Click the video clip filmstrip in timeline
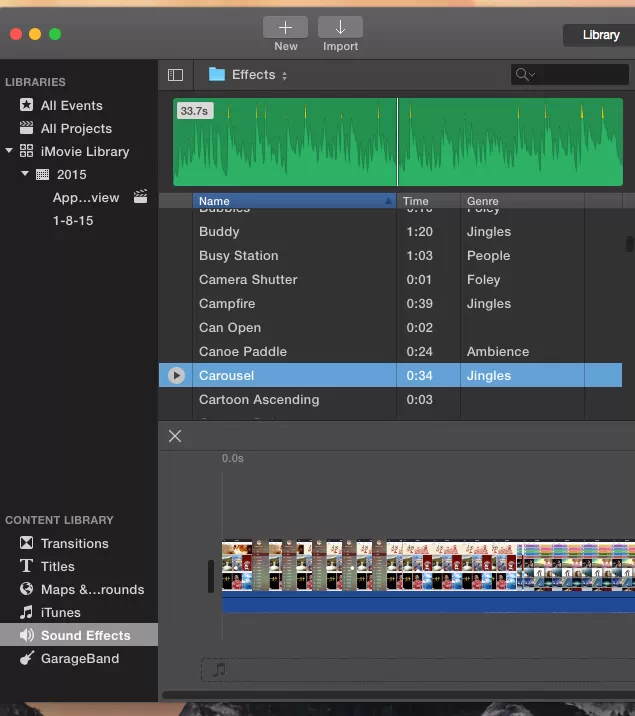This screenshot has width=635, height=716. (x=428, y=565)
